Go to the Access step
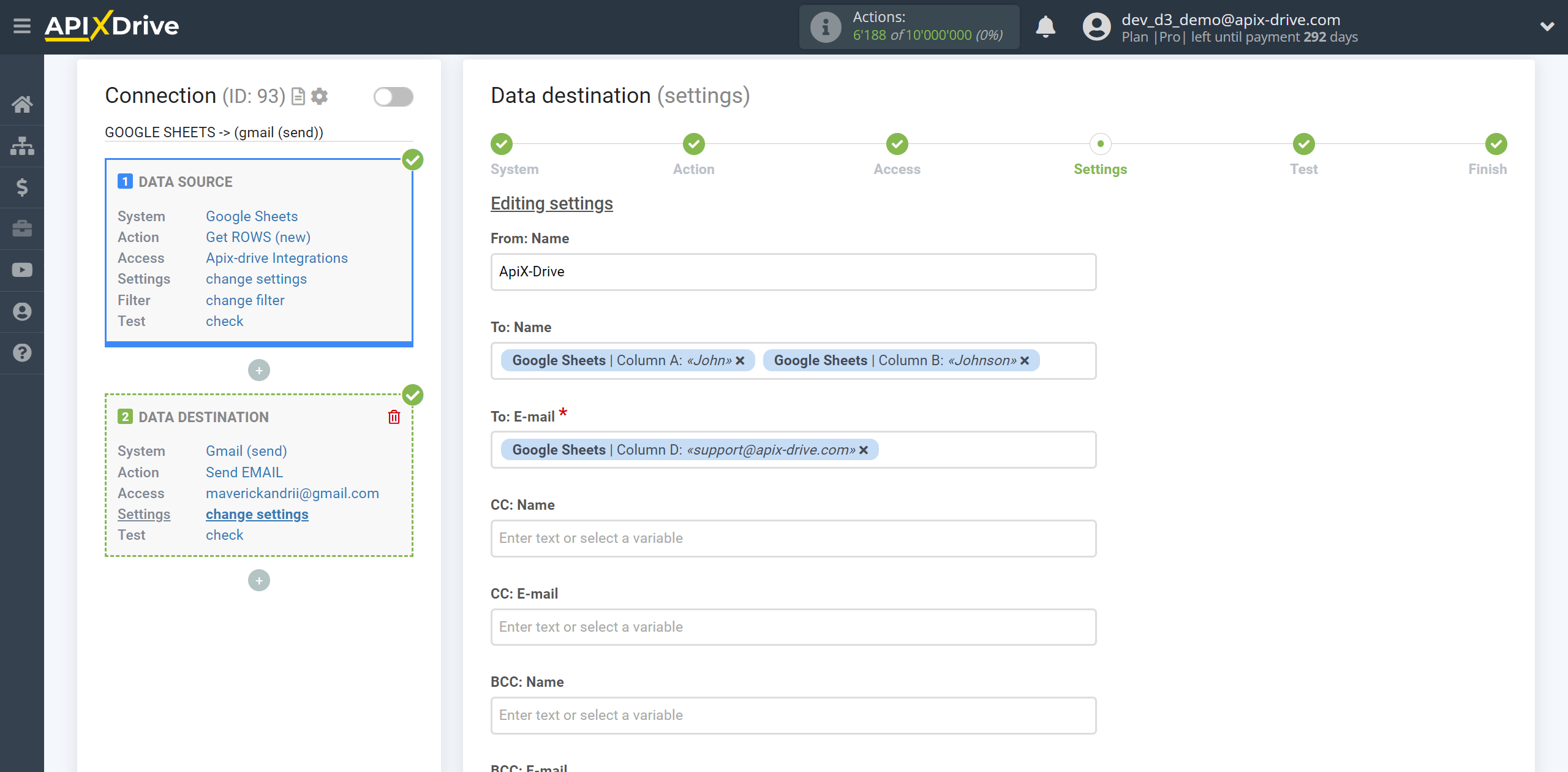 897,144
